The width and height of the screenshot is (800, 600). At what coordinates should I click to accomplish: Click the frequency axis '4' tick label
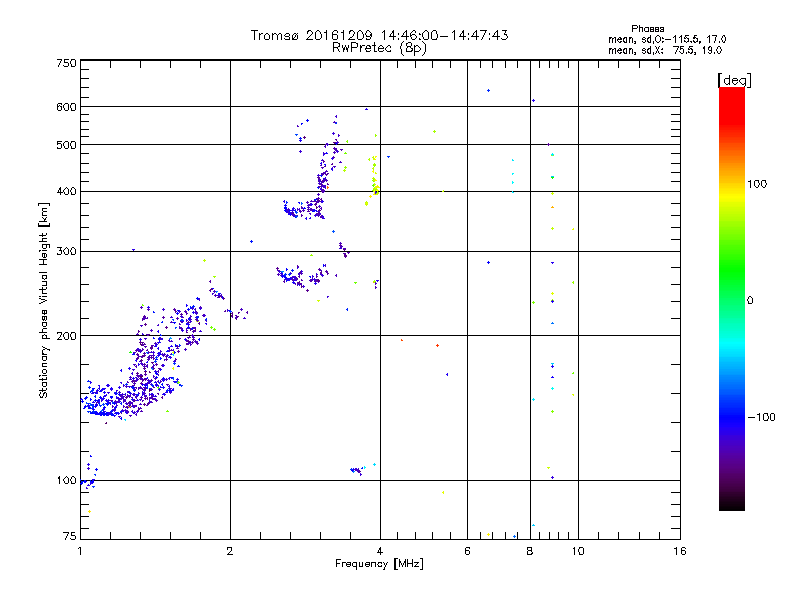click(380, 551)
